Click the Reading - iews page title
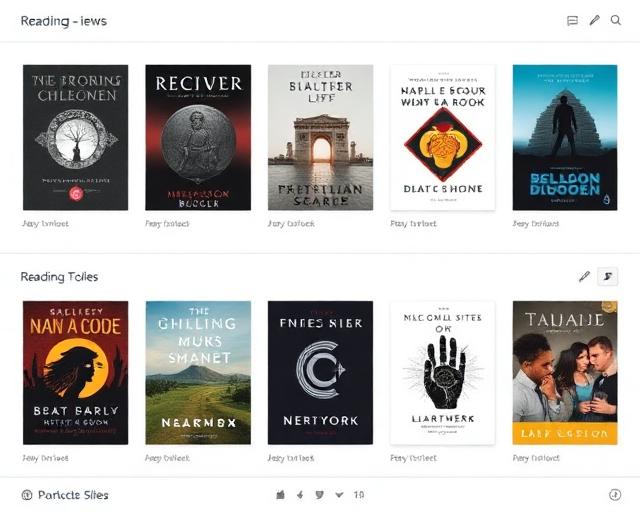The height and width of the screenshot is (512, 640). coord(64,21)
